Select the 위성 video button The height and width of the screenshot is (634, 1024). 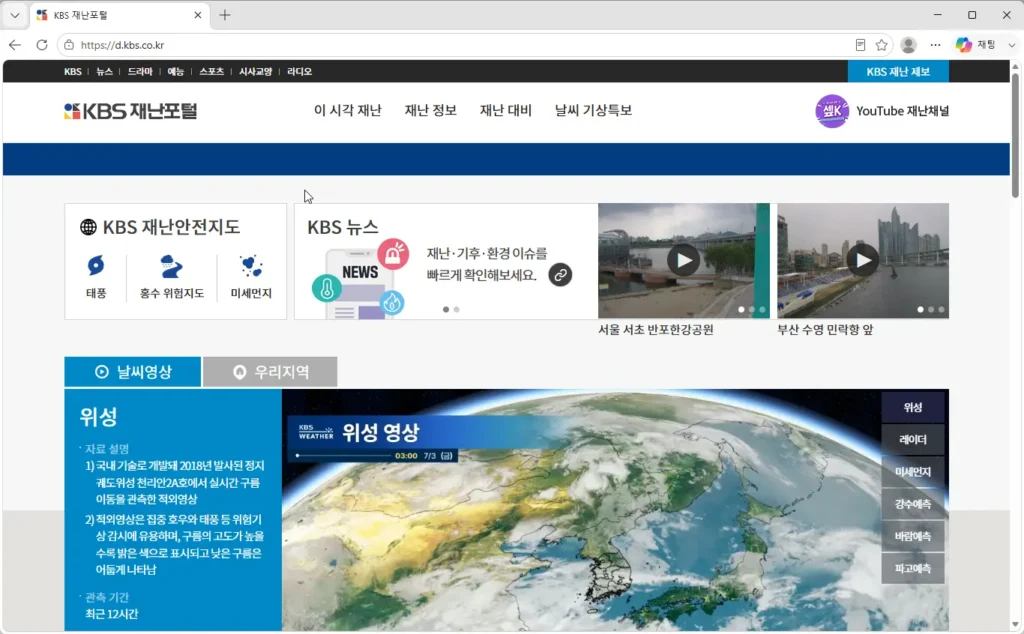[x=912, y=407]
